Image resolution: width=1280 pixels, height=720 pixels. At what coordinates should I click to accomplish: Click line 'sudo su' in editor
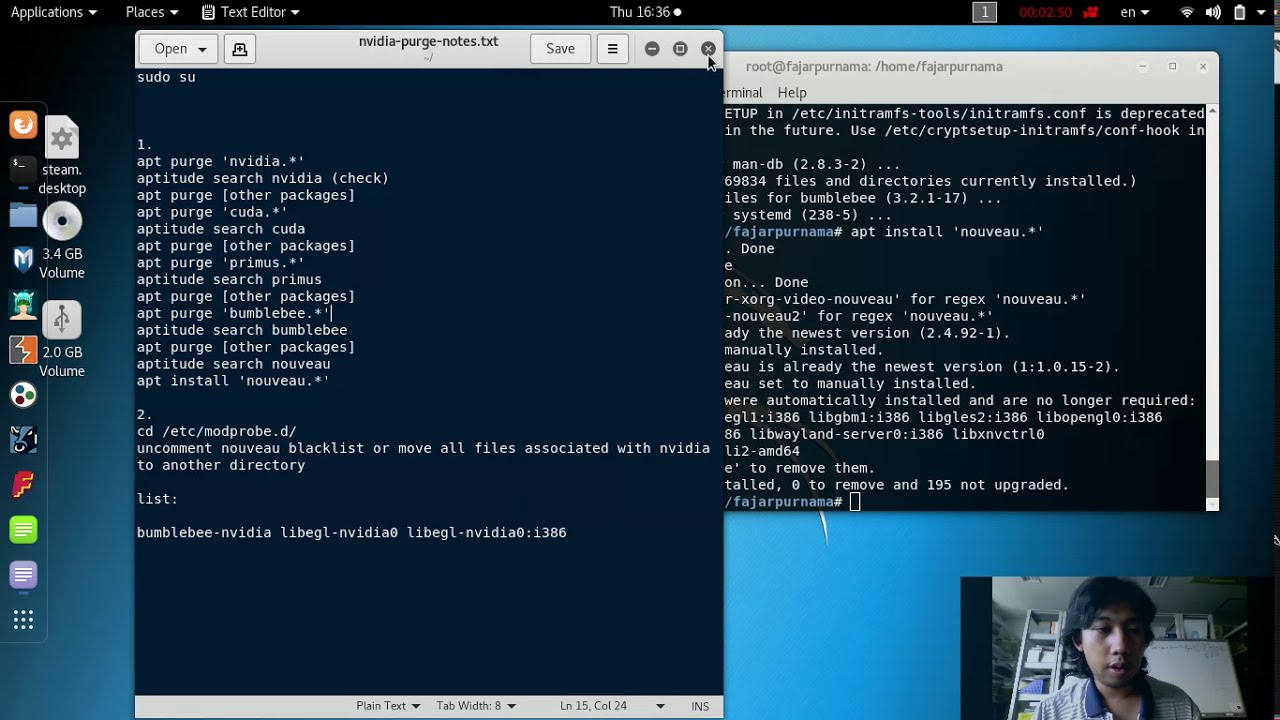166,77
